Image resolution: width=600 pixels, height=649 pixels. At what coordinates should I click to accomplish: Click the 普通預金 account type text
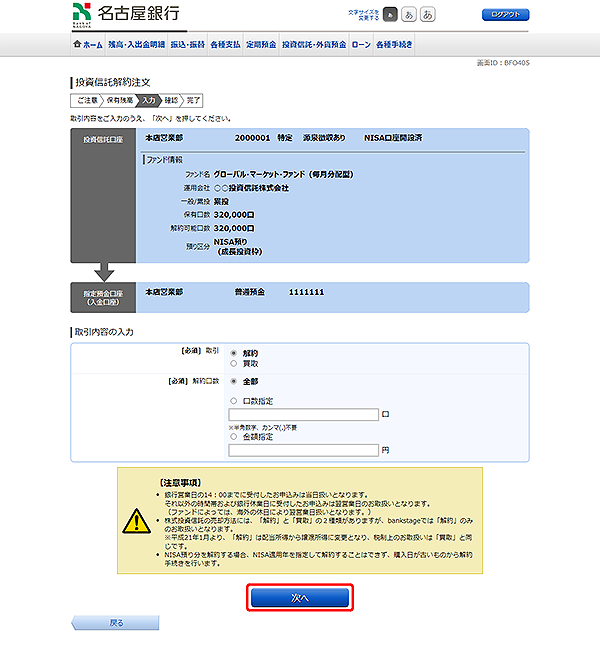click(250, 292)
